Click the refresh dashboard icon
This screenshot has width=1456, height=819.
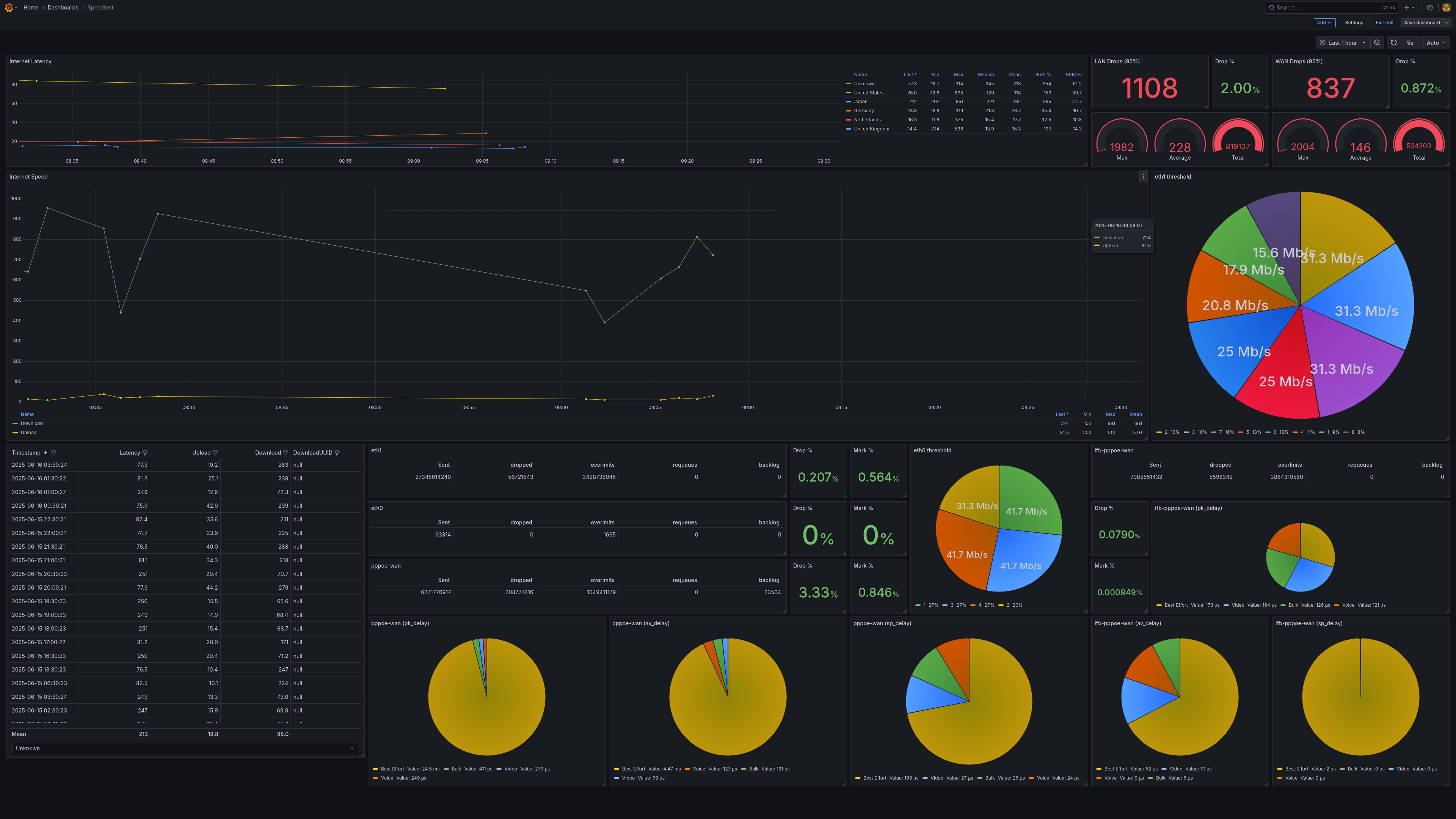[x=1393, y=42]
